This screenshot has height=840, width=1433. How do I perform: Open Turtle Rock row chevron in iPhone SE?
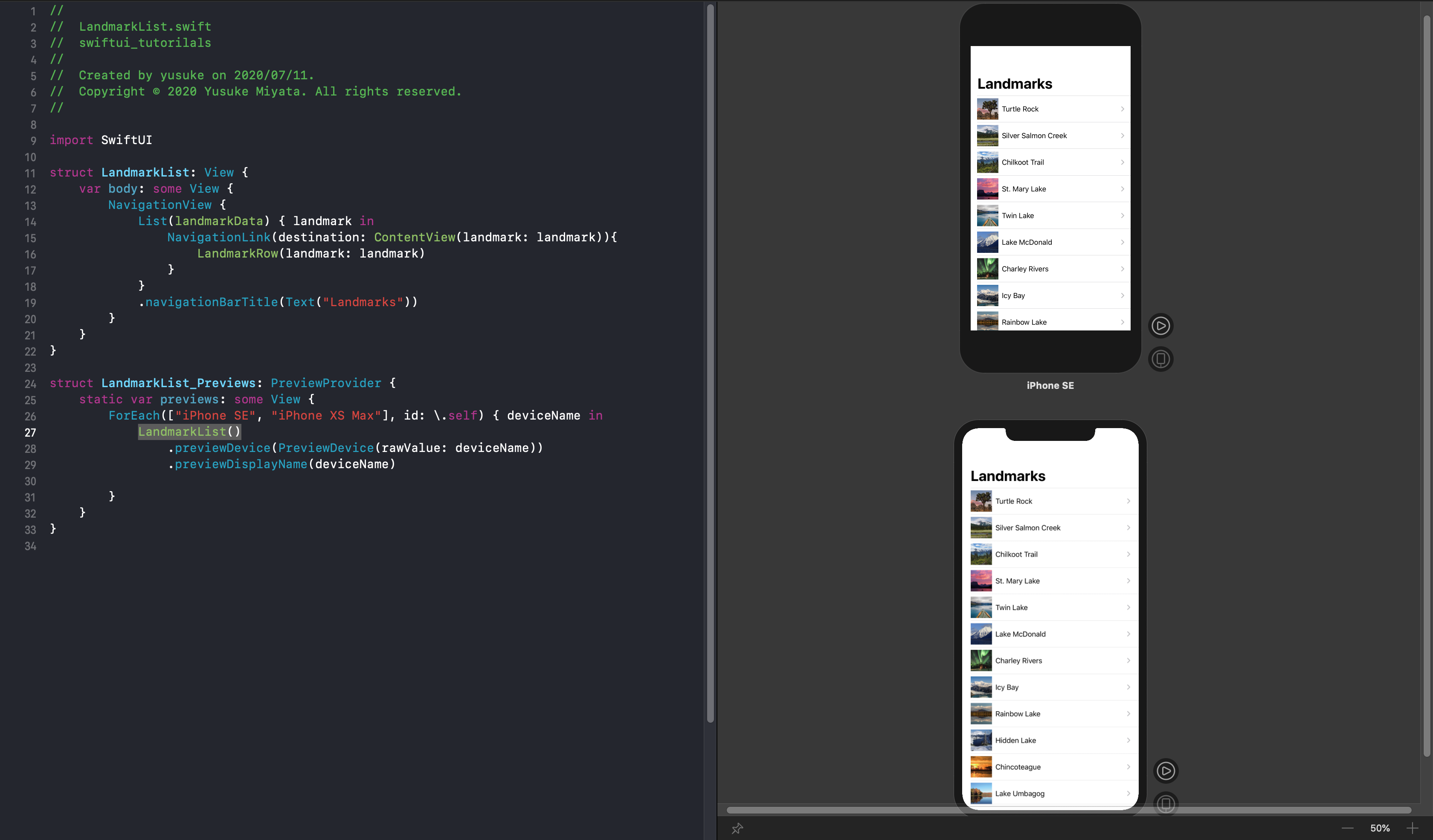coord(1122,109)
